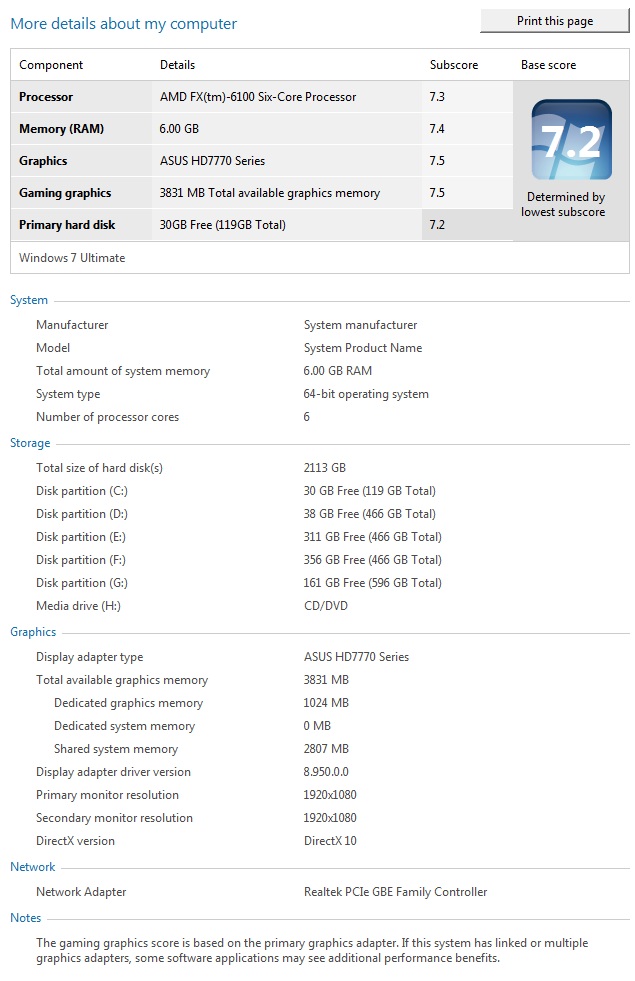Click the Print this page button
Viewport: 635px width, 981px height.
pyautogui.click(x=555, y=21)
